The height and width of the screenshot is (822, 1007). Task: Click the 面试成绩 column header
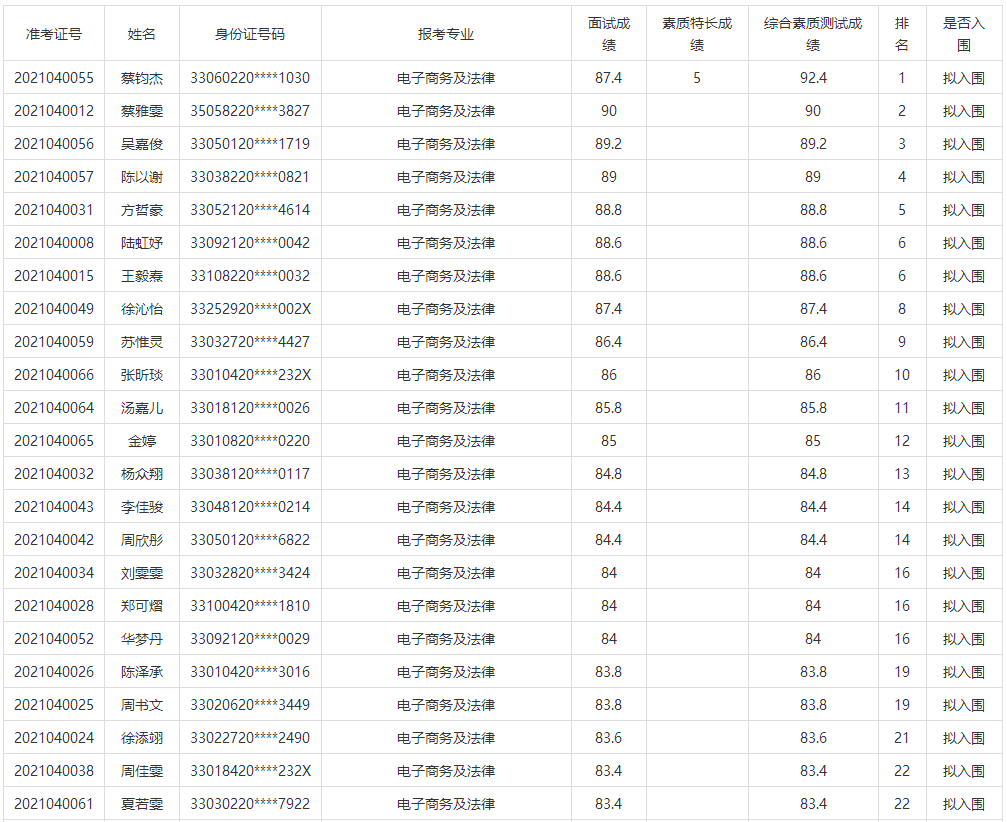coord(609,34)
